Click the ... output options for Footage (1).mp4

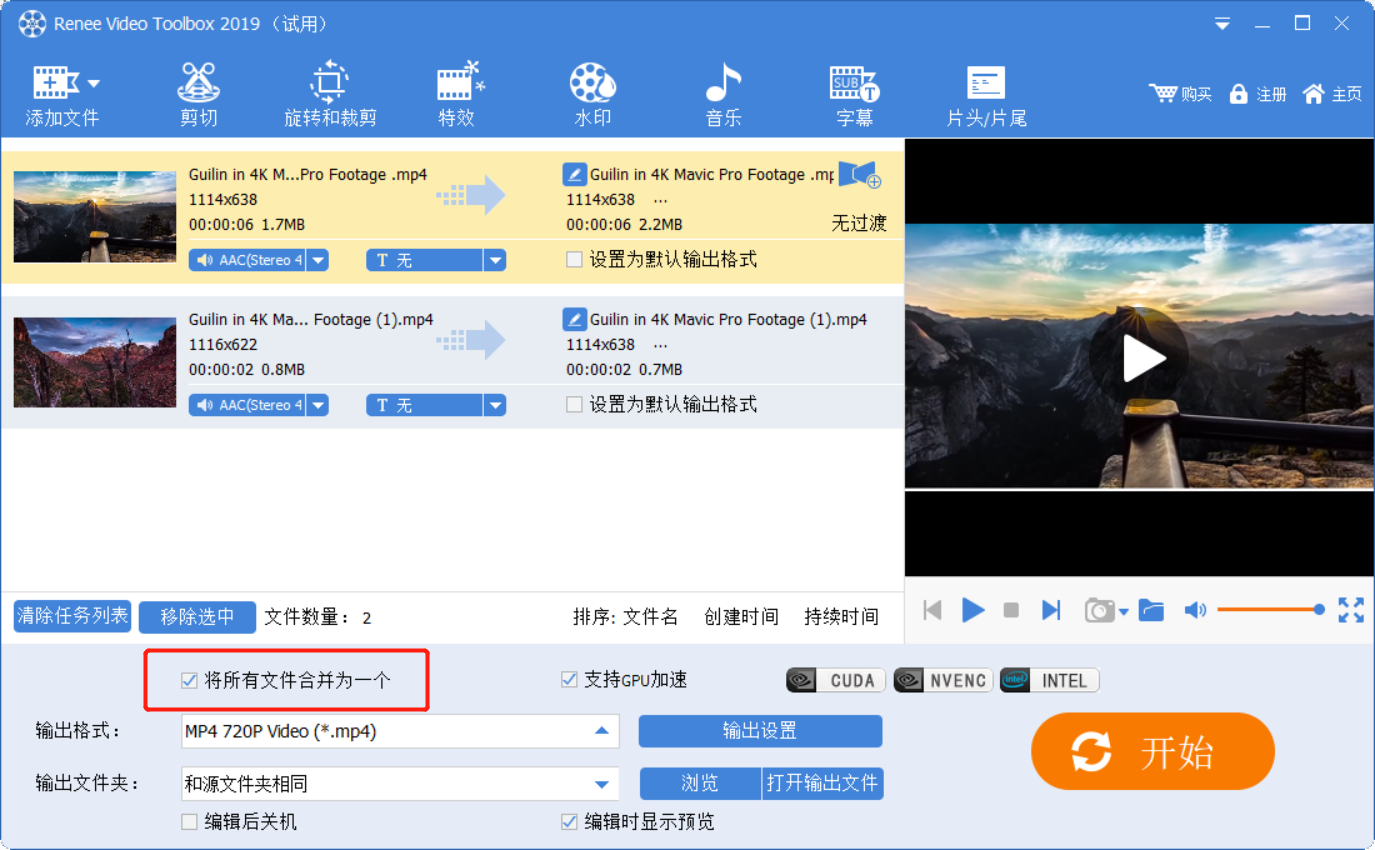click(660, 345)
